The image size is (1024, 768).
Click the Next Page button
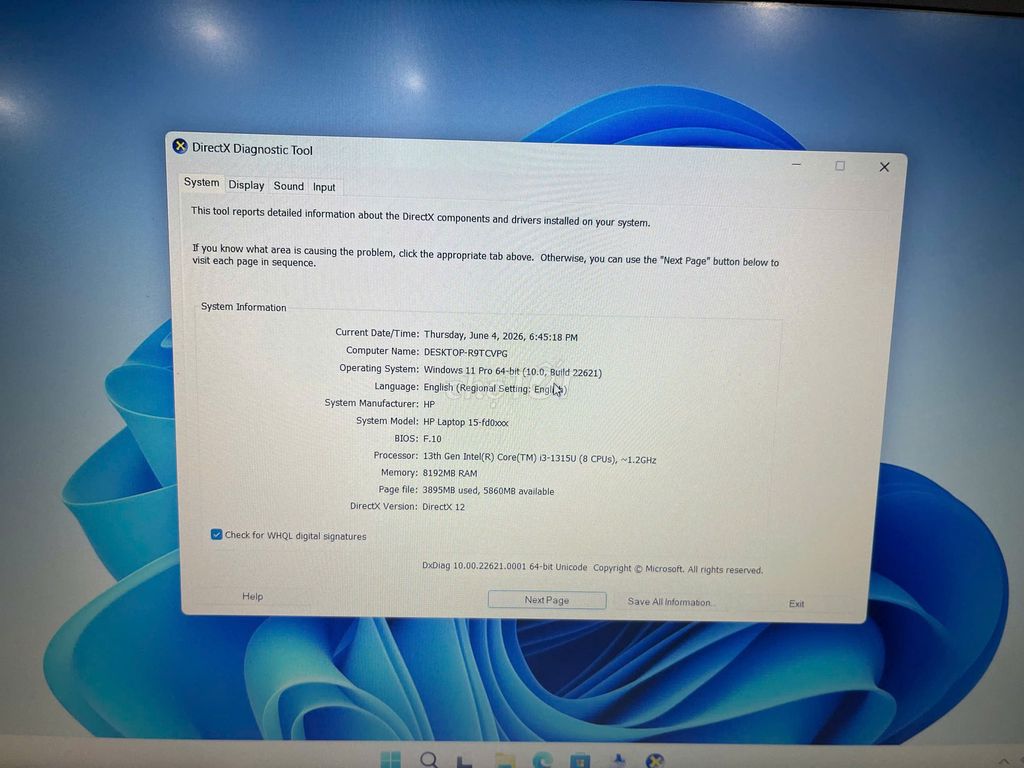[x=547, y=600]
